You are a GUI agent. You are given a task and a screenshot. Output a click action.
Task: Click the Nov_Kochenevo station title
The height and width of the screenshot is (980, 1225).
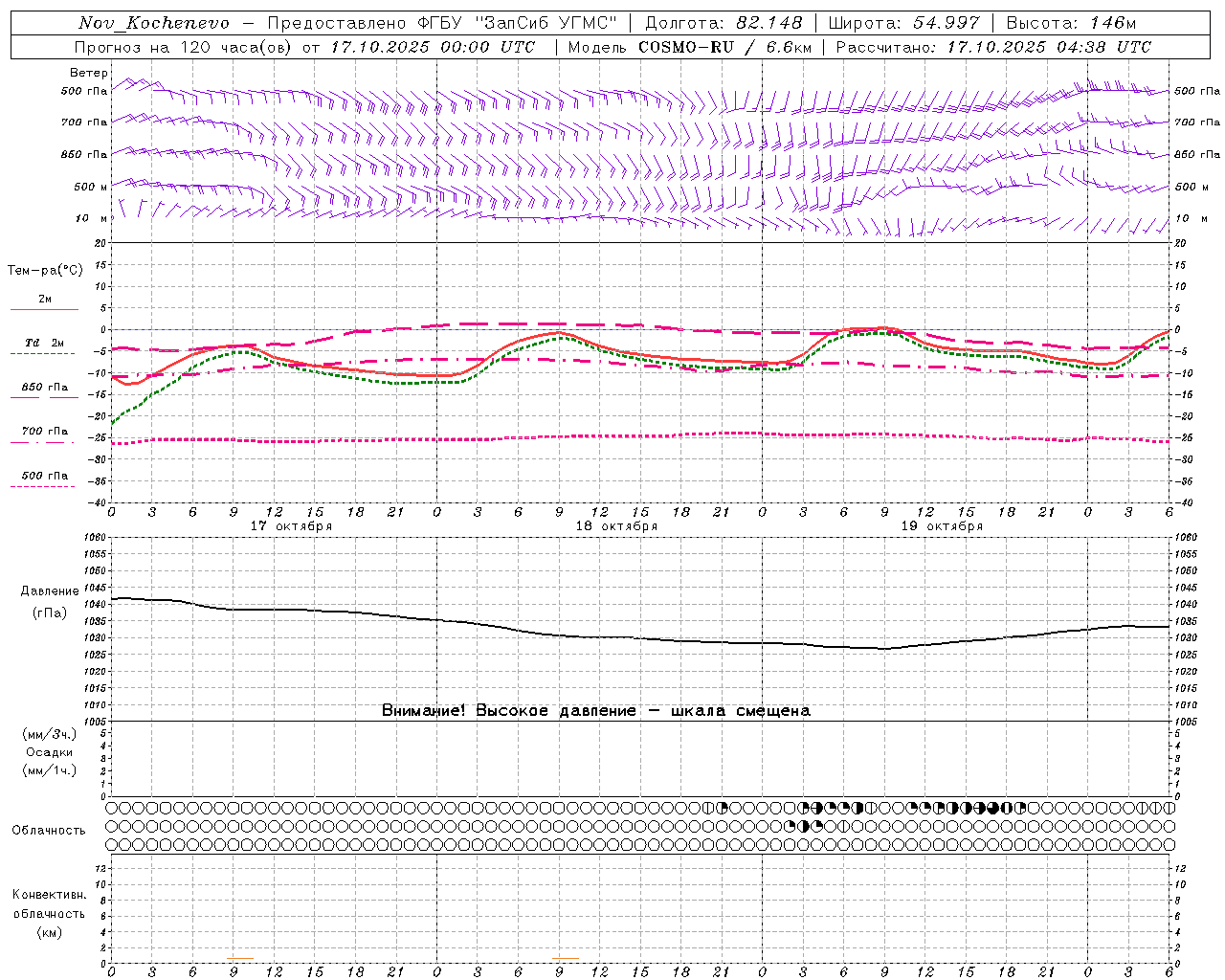(154, 23)
